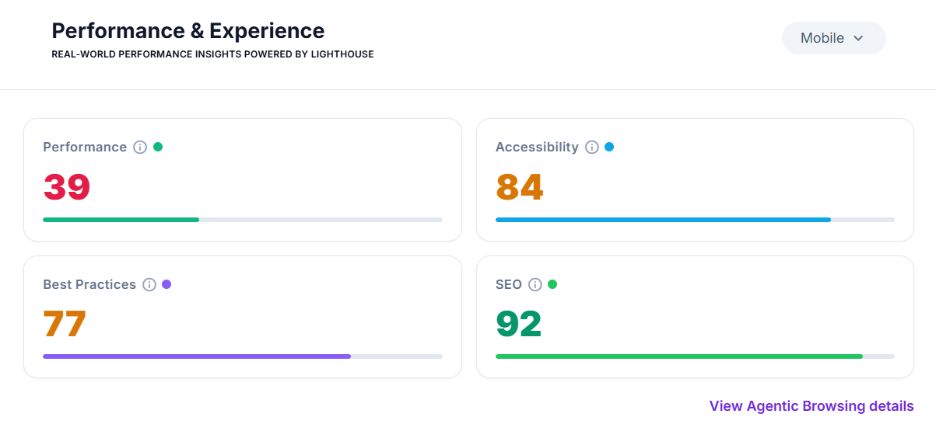Viewport: 936px width, 438px height.
Task: Click the Performance info icon
Action: coord(140,147)
